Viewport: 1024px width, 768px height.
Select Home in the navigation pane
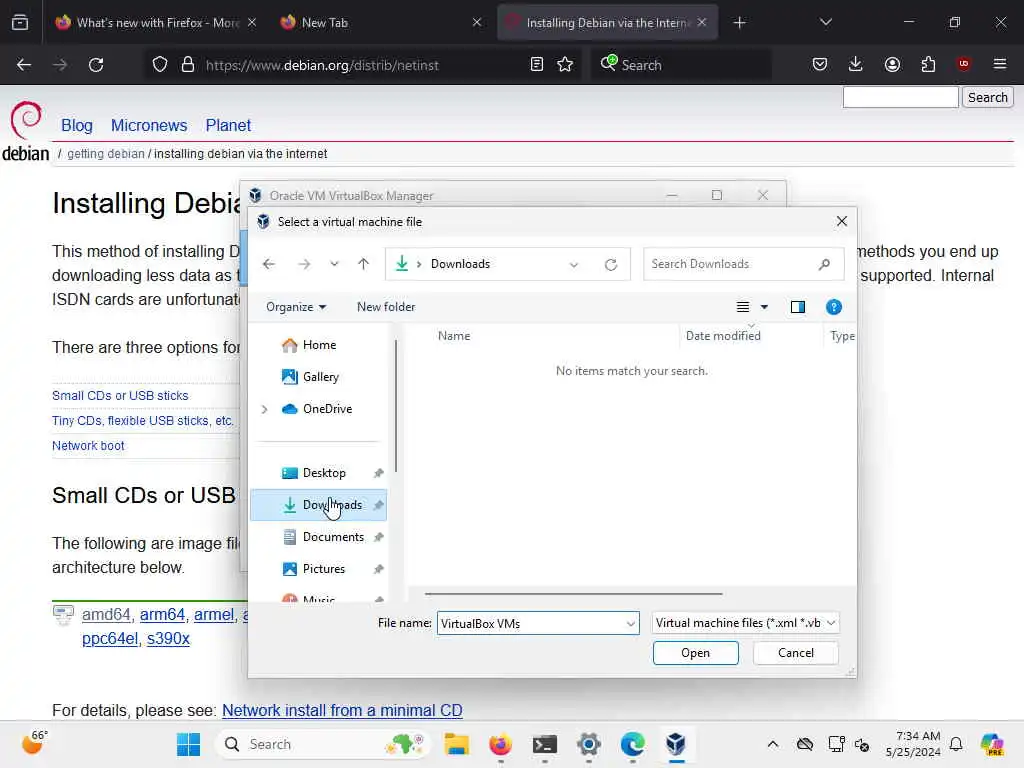tap(319, 345)
